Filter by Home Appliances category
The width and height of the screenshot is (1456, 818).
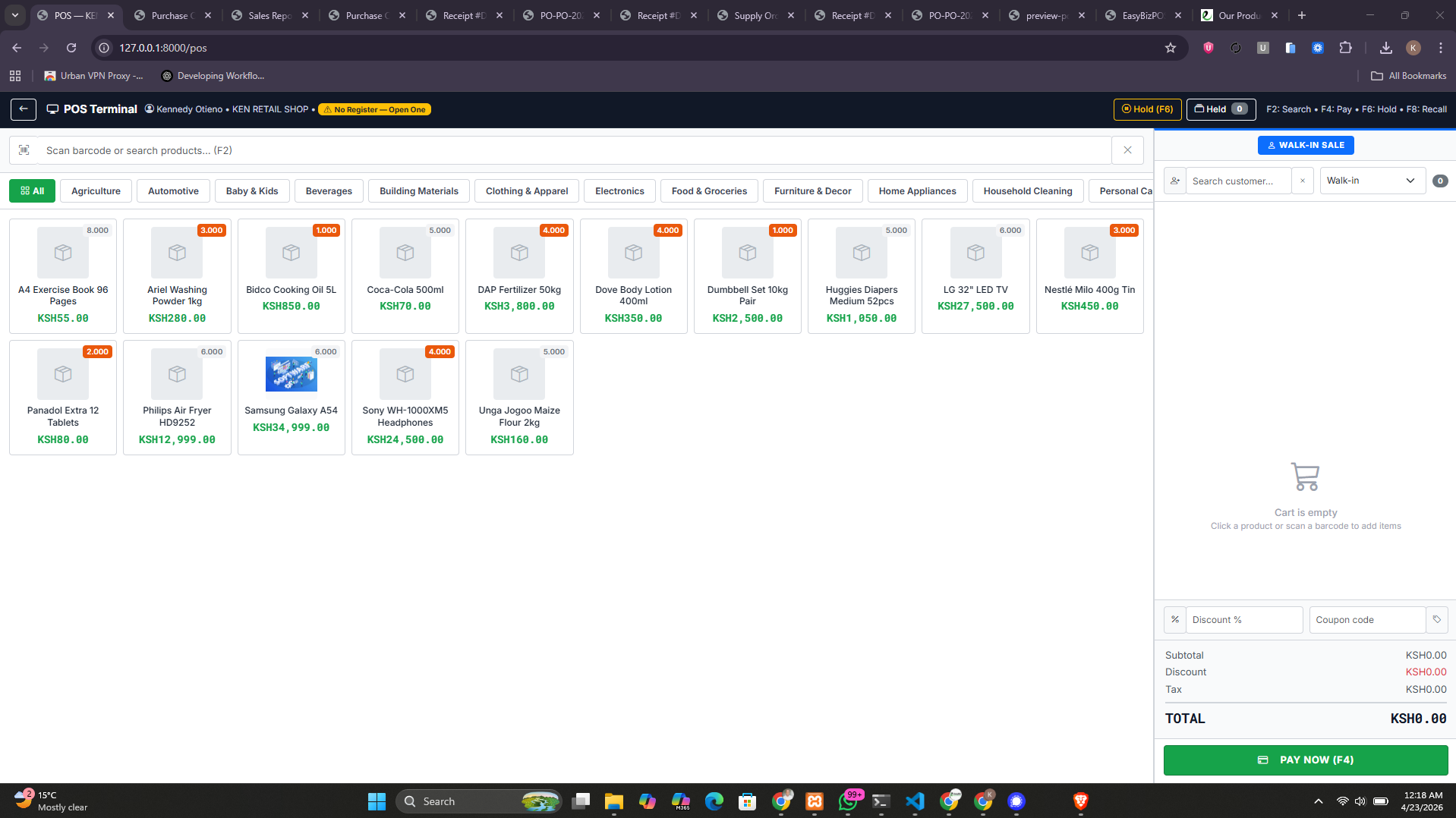[x=917, y=191]
